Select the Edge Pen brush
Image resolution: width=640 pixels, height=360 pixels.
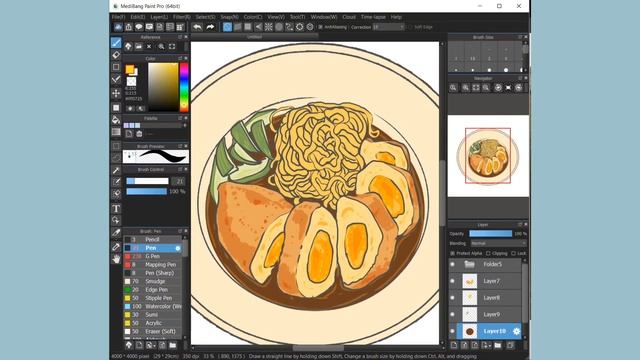[153, 290]
